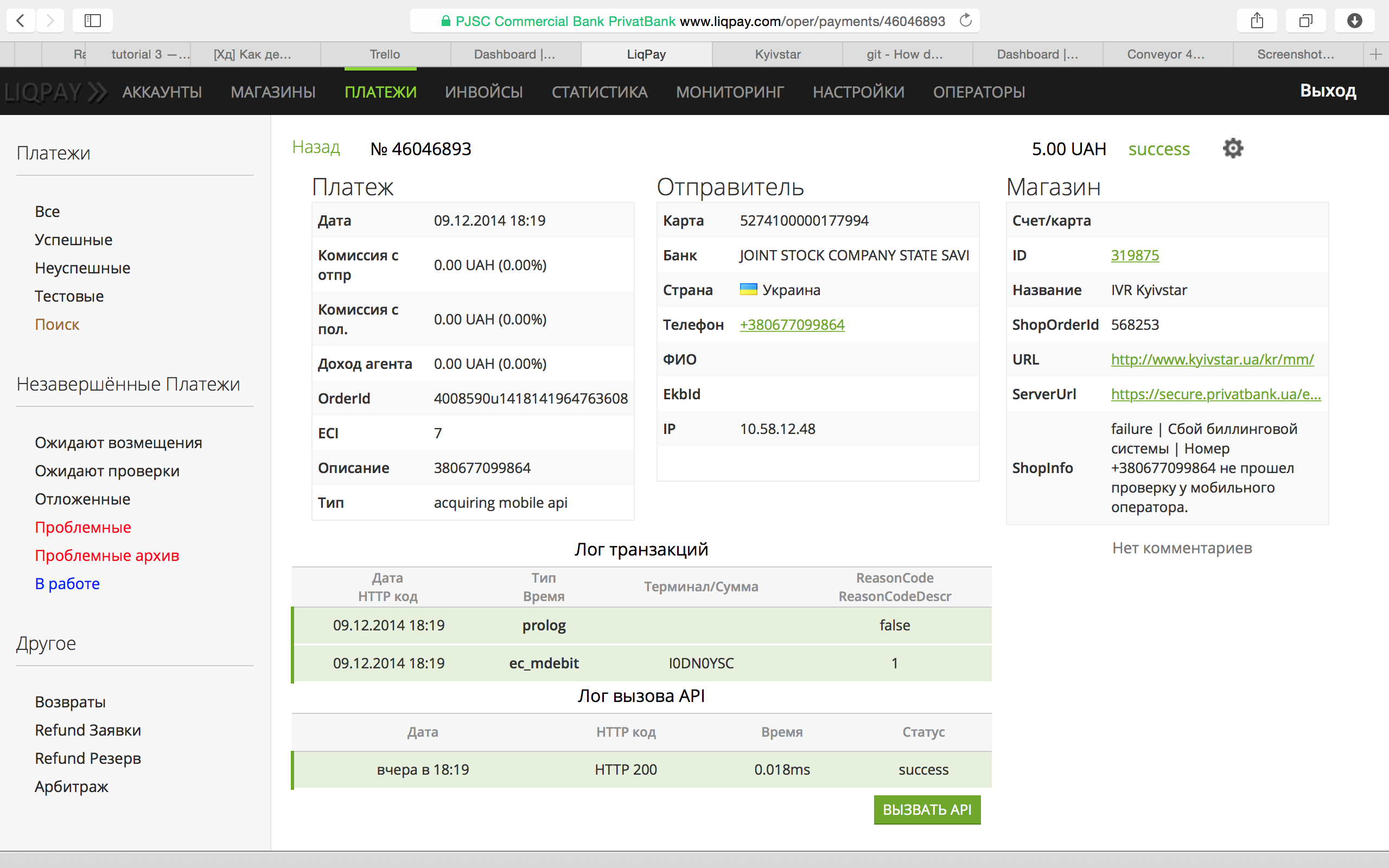The width and height of the screenshot is (1389, 868).
Task: Open the НАСТРОЙКИ menu
Action: (x=859, y=92)
